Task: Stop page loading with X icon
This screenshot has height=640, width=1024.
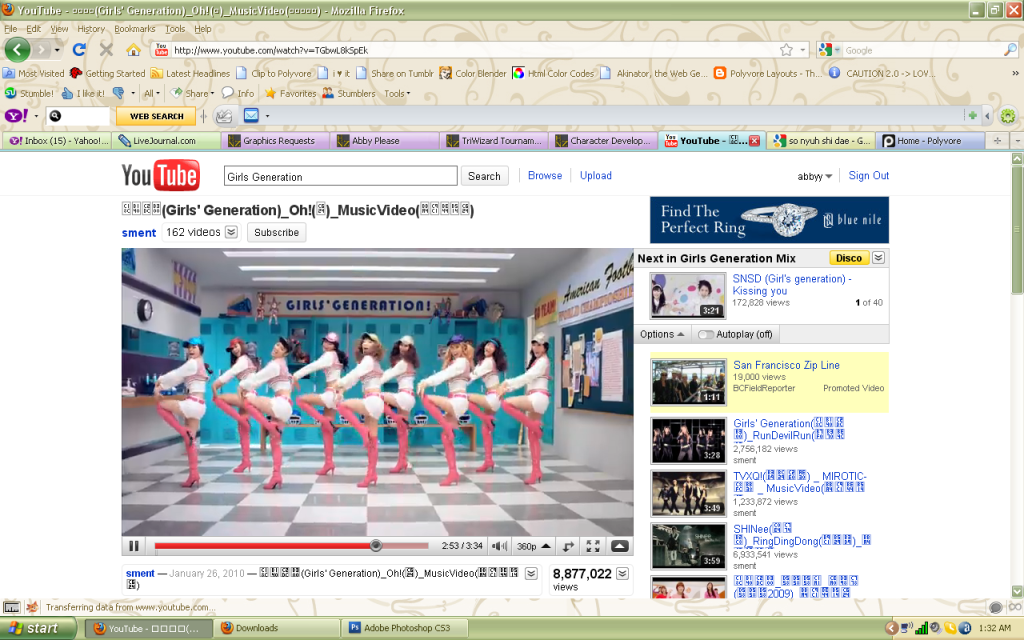Action: [106, 50]
